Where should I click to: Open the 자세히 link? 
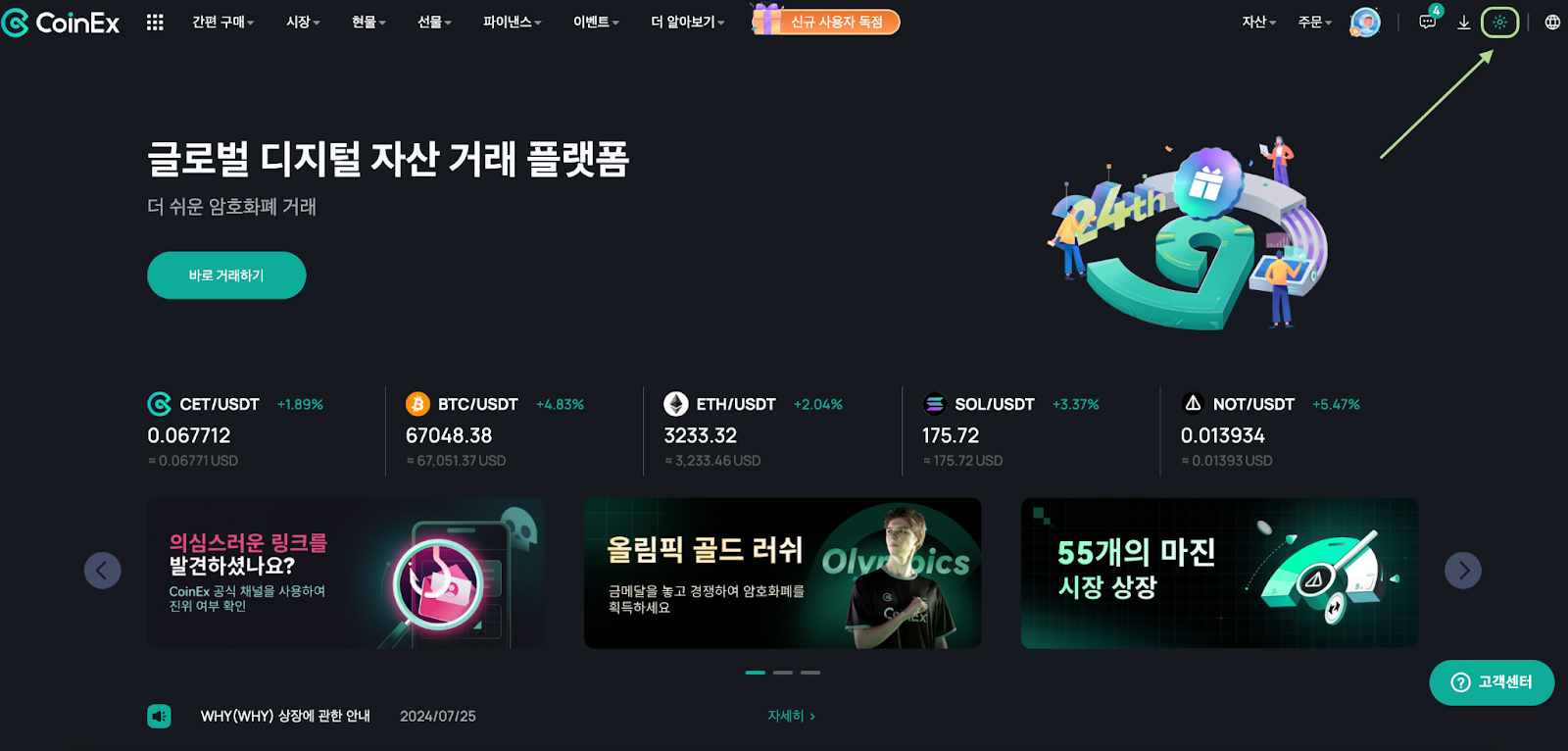tap(791, 716)
